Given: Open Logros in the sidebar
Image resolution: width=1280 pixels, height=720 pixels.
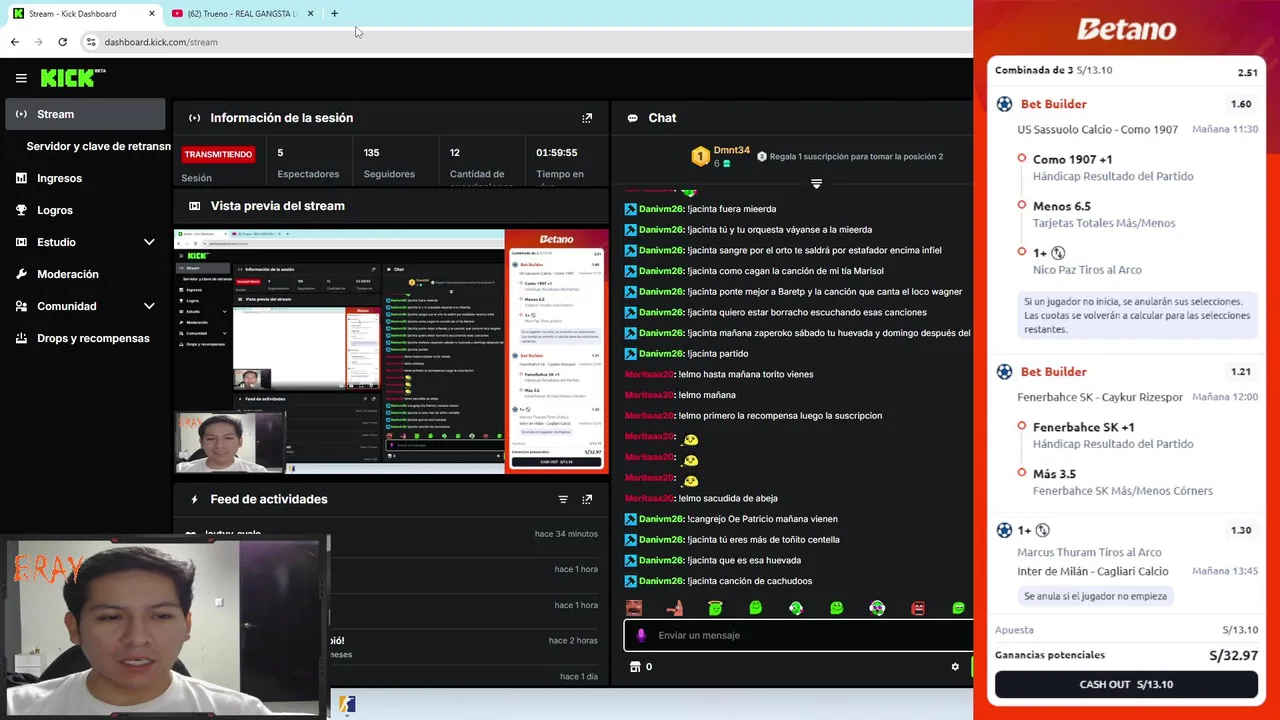Looking at the screenshot, I should pos(85,210).
